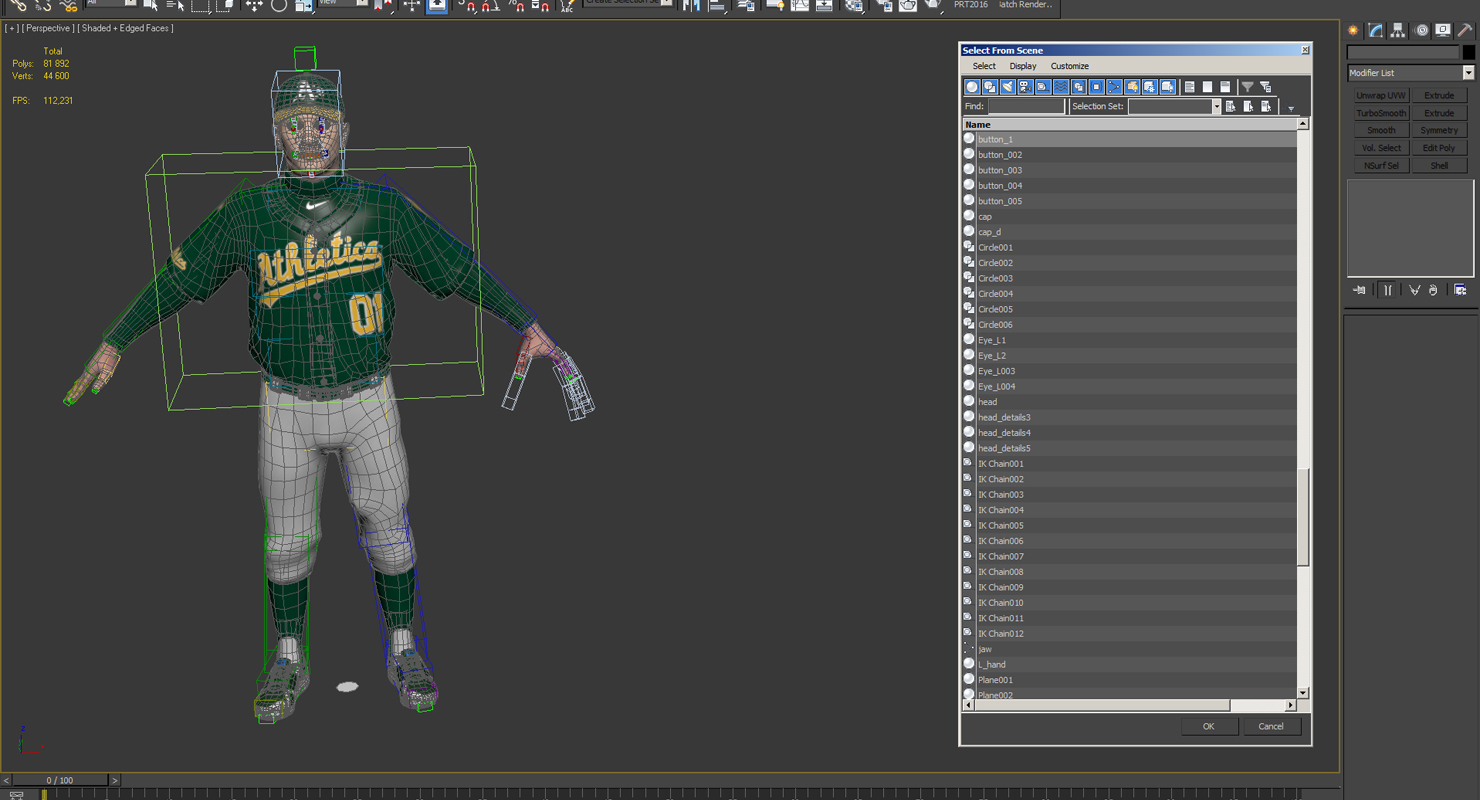Toggle Display Space Warps filter icon
This screenshot has width=1480, height=800.
point(1061,87)
